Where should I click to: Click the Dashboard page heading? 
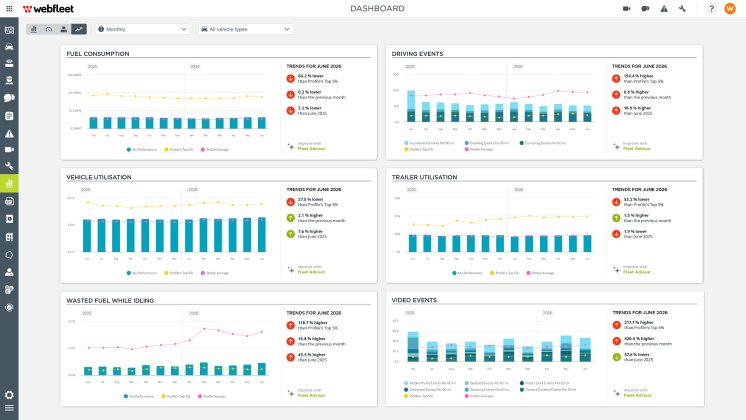[x=377, y=9]
